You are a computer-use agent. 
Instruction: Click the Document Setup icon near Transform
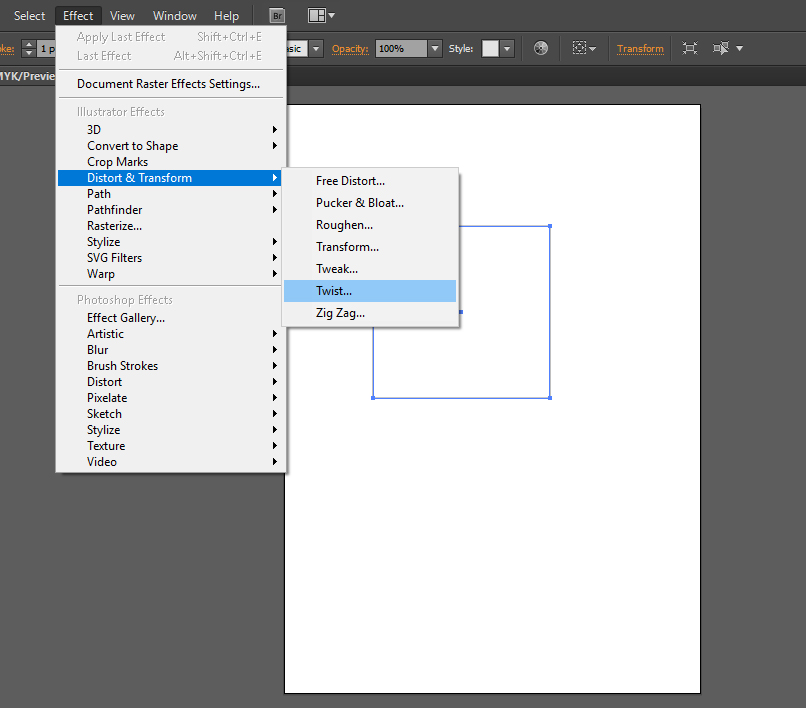[x=689, y=47]
